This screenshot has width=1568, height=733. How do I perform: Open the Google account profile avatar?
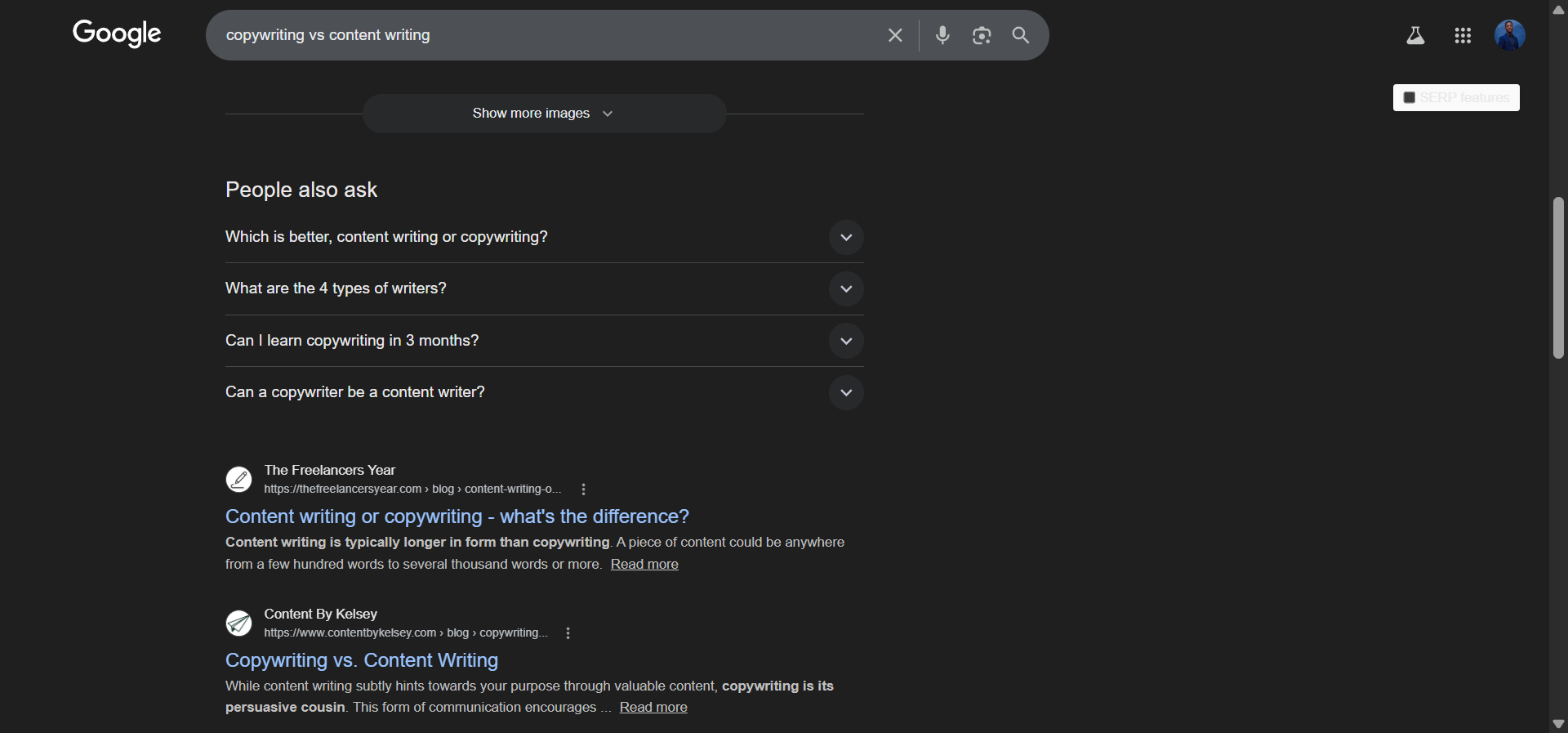[x=1510, y=35]
